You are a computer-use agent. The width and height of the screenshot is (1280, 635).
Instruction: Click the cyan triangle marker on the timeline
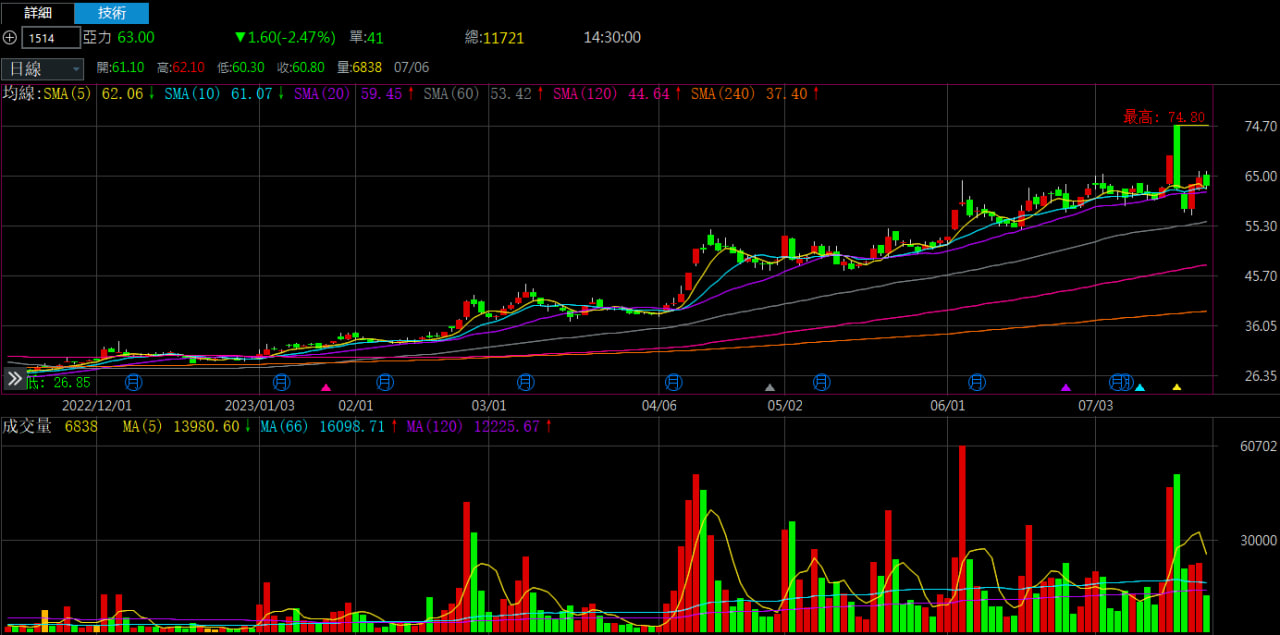coord(1139,387)
